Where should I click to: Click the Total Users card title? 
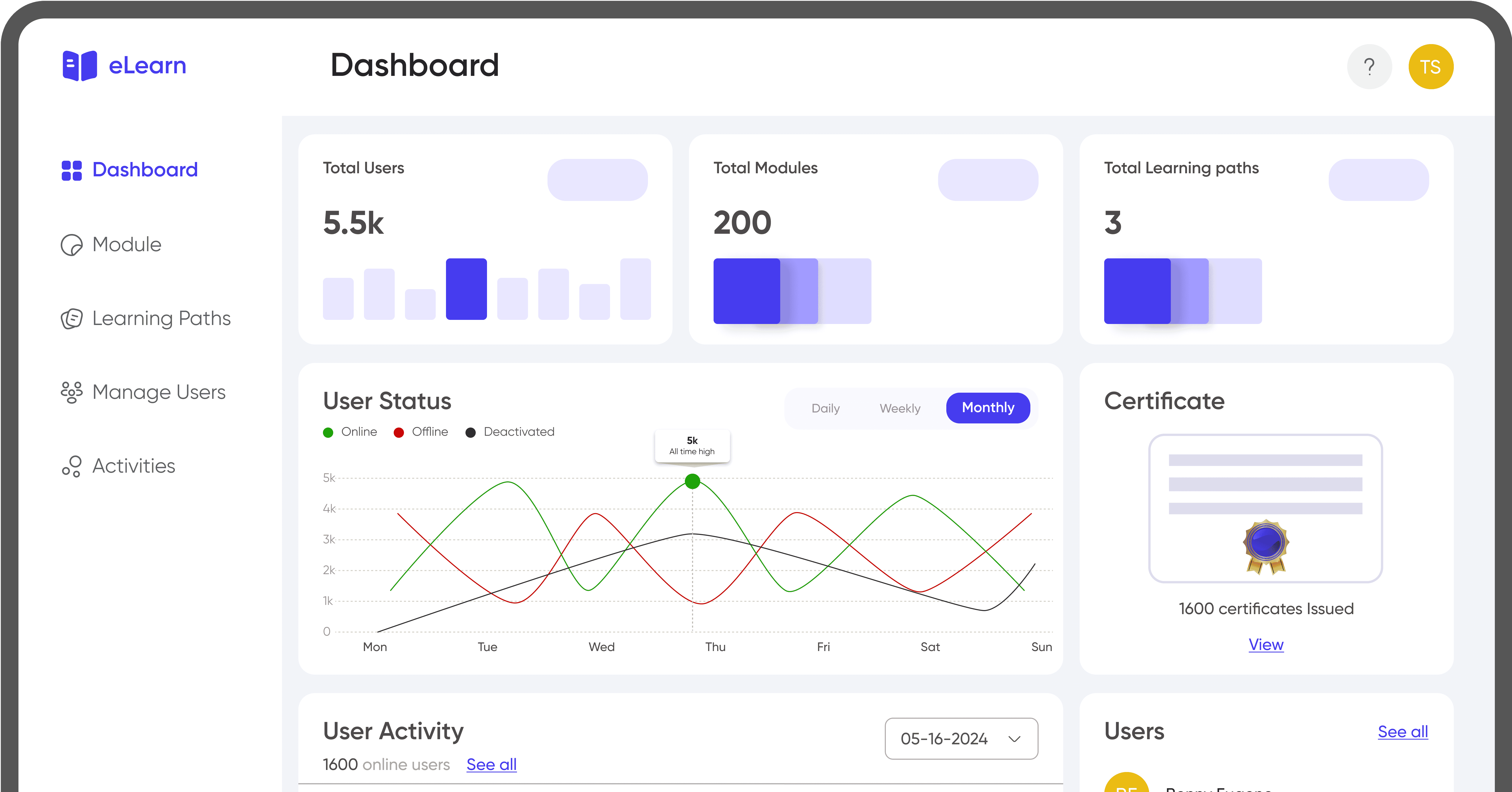[363, 168]
